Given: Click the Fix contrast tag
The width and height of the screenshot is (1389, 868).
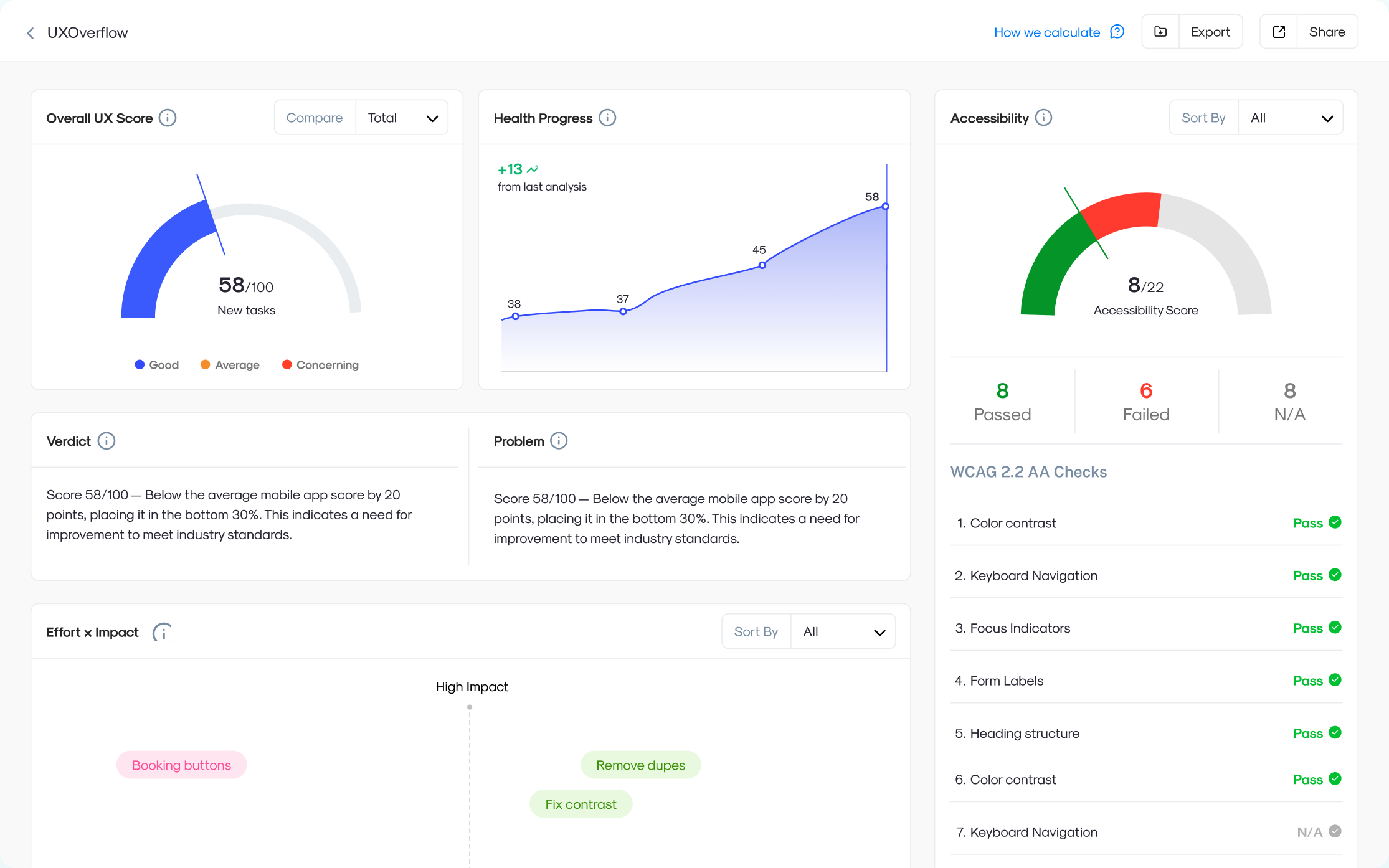Looking at the screenshot, I should pyautogui.click(x=581, y=804).
